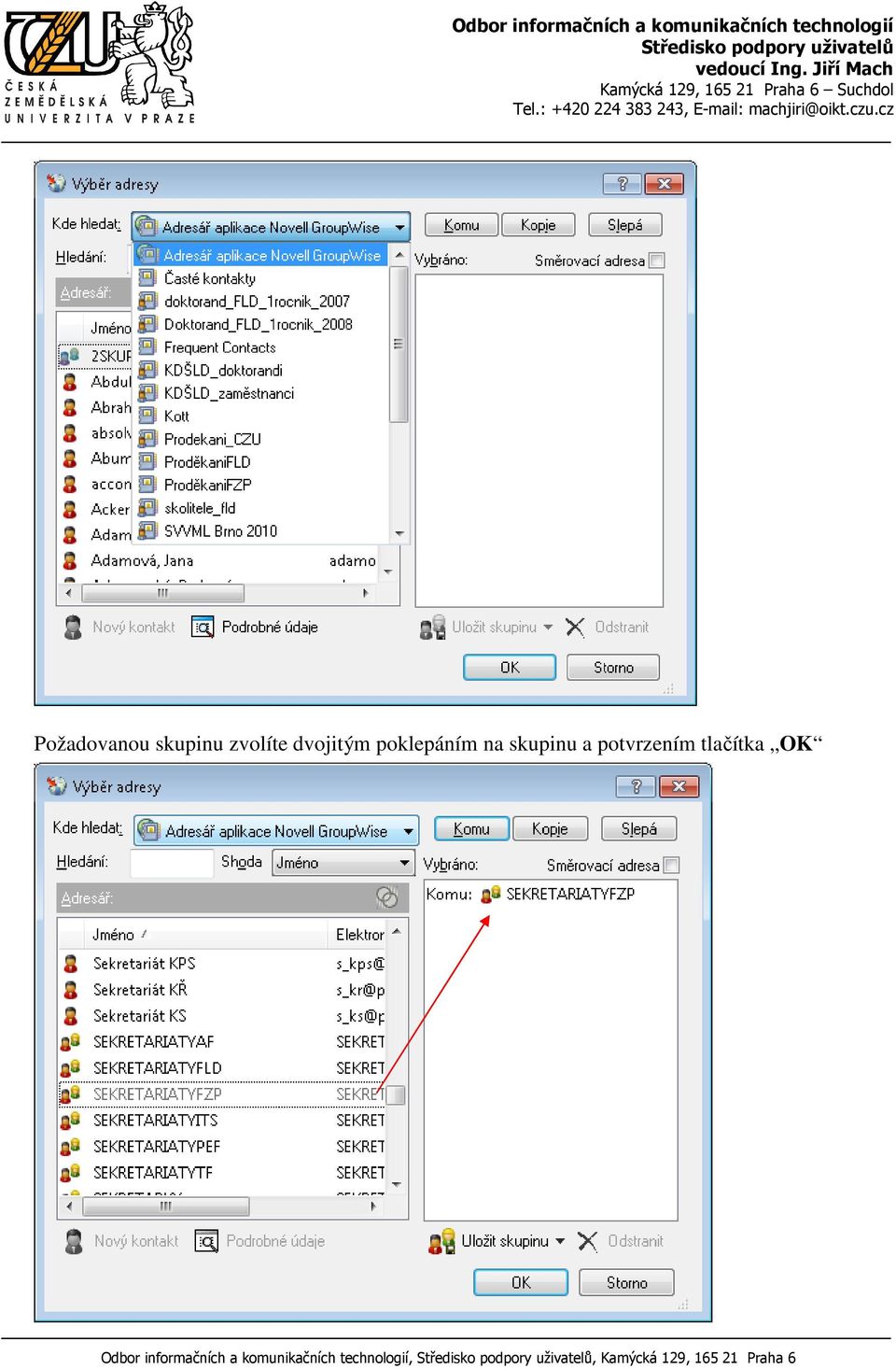The image size is (896, 1369).
Task: Click the Odstranit X icon in lower dialog
Action: click(587, 1241)
